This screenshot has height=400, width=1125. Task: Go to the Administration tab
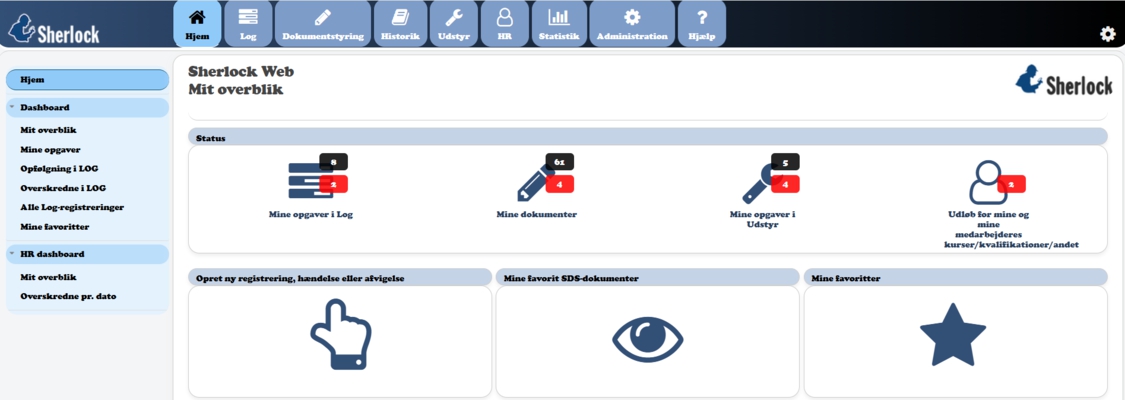(x=631, y=24)
